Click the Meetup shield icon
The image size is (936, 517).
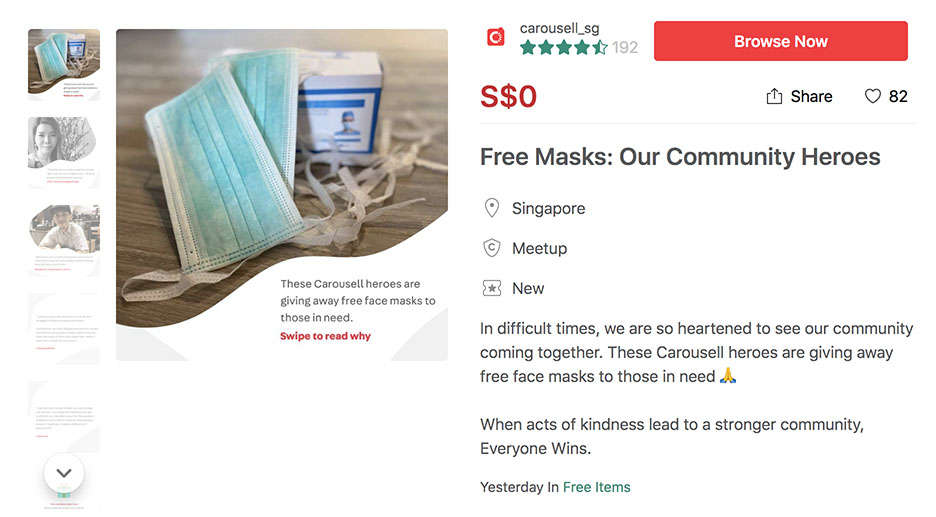click(x=492, y=248)
